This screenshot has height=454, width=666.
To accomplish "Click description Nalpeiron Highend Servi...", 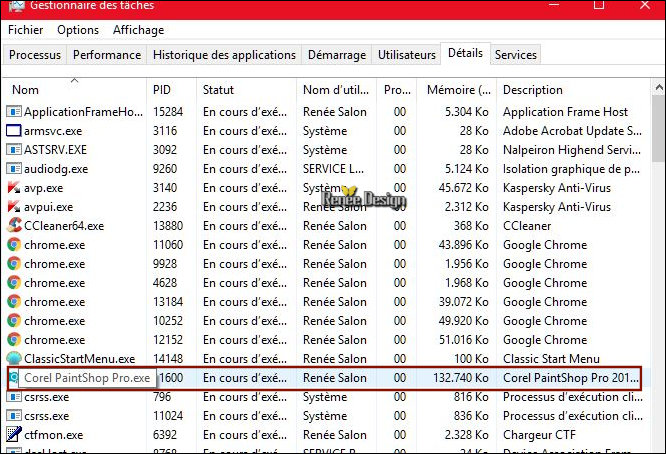I will (572, 150).
